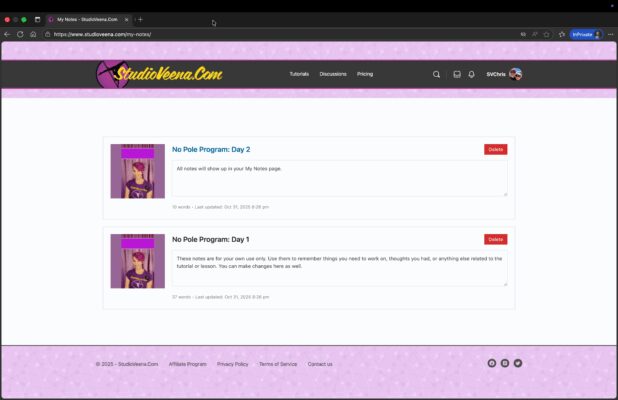Open the Tutorials menu
The image size is (618, 400).
pyautogui.click(x=299, y=74)
